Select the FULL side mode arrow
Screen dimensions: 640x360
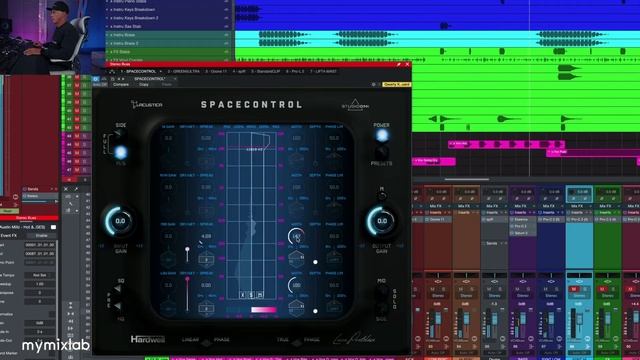(118, 133)
